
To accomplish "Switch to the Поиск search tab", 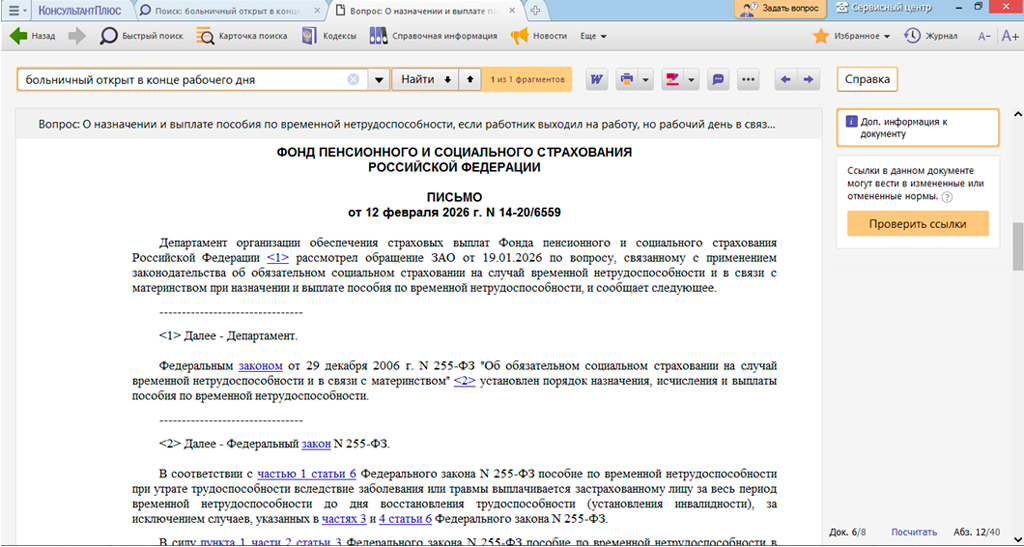I will click(228, 10).
